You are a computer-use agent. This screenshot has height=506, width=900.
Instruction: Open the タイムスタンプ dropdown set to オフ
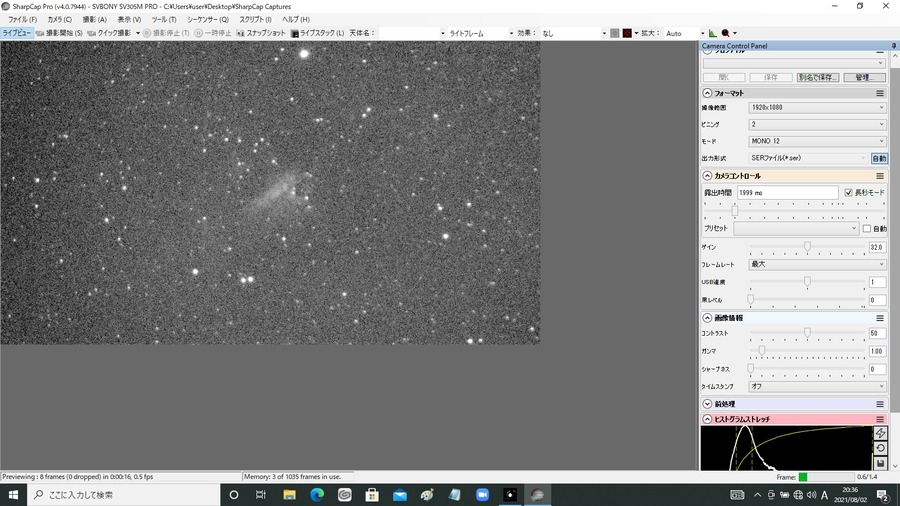pos(817,386)
